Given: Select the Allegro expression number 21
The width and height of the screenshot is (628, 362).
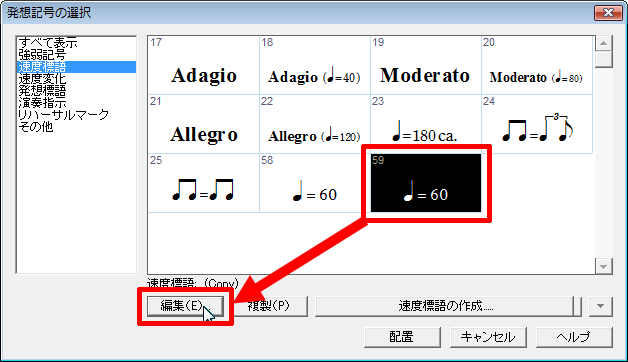Looking at the screenshot, I should (204, 124).
